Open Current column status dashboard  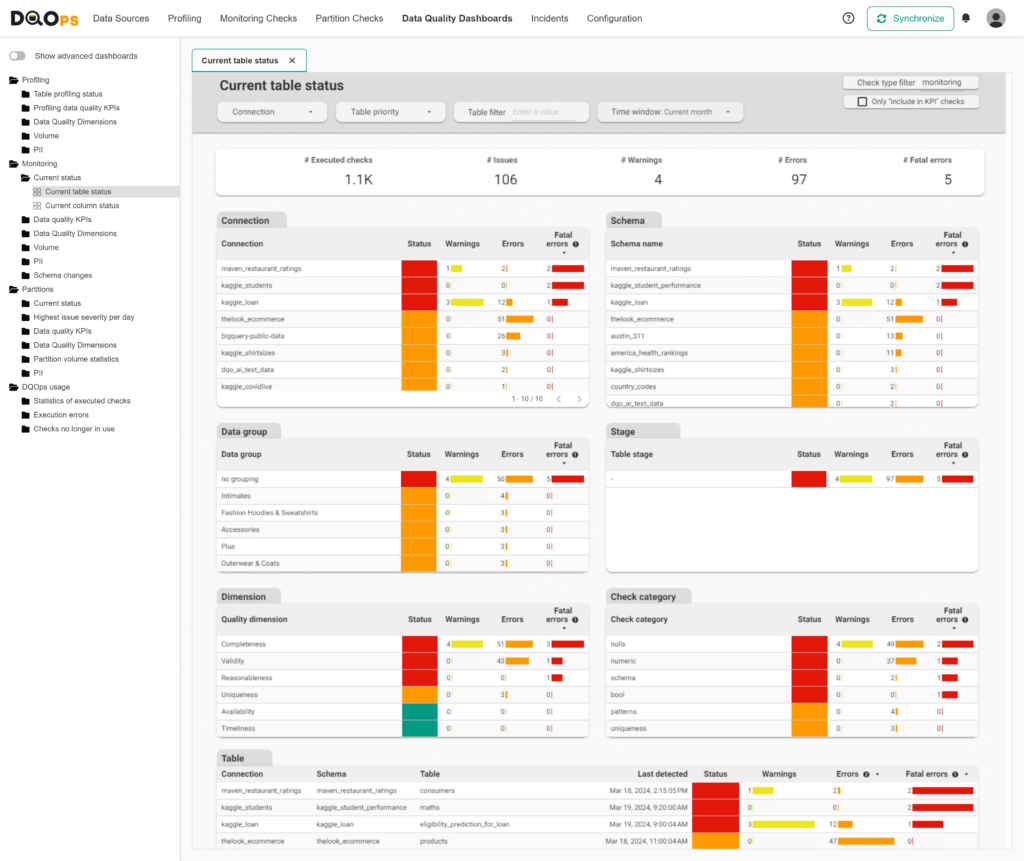(x=82, y=206)
